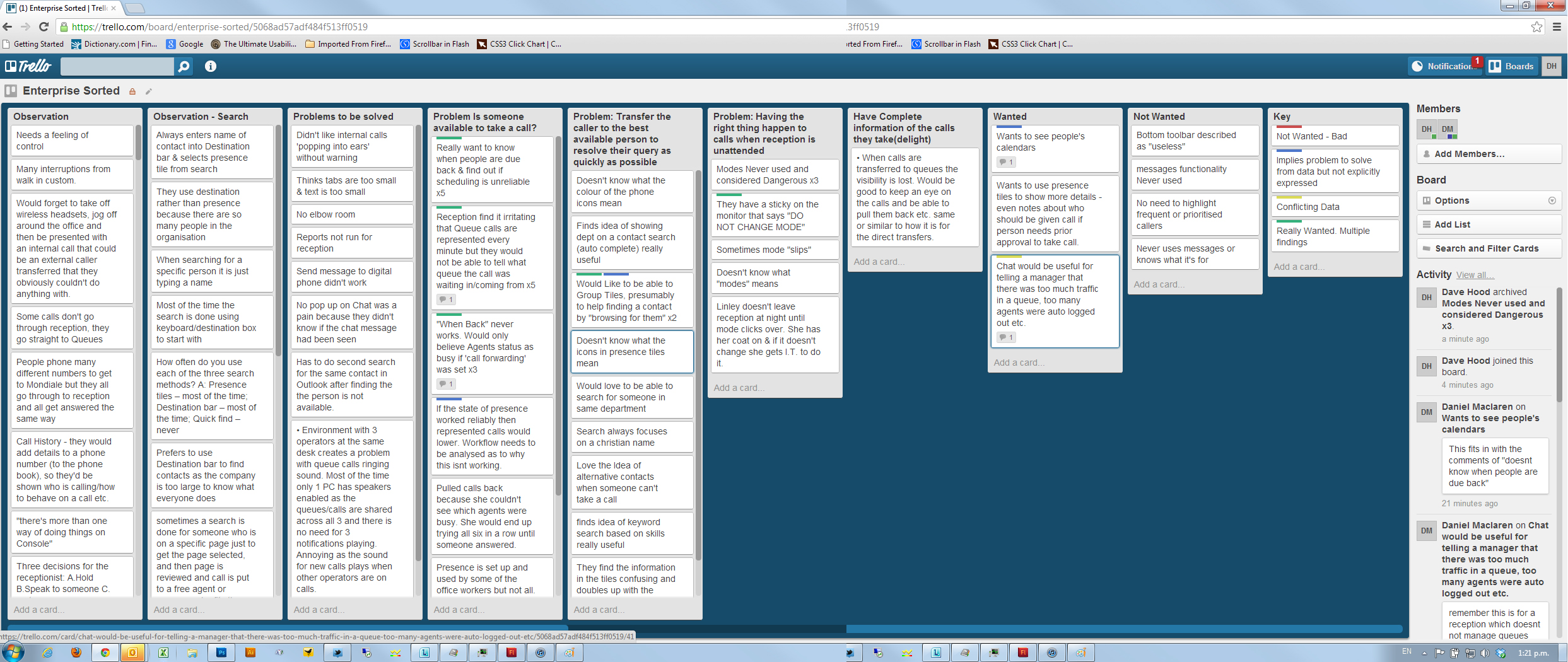Viewport: 1568px width, 662px height.
Task: Click the DM member avatar under Members
Action: 1448,129
